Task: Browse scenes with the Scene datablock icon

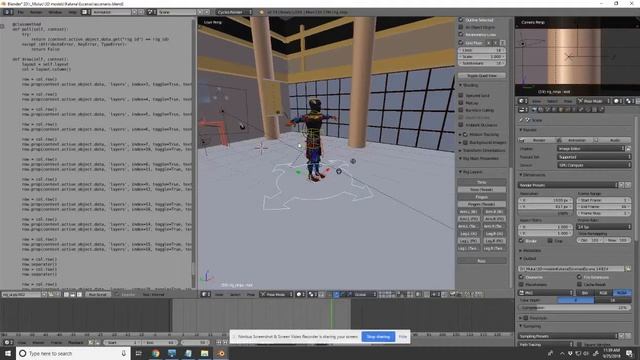Action: pos(151,12)
